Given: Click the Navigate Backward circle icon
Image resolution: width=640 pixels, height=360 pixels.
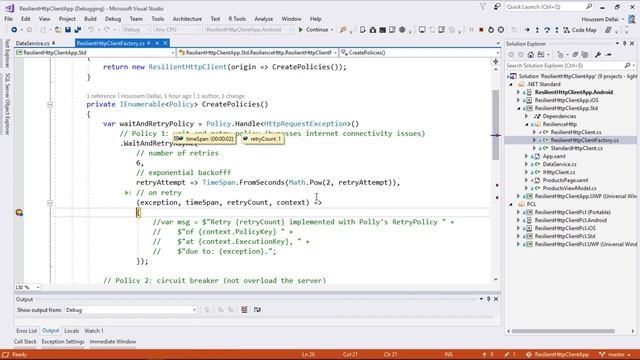Looking at the screenshot, I should tap(14, 30).
